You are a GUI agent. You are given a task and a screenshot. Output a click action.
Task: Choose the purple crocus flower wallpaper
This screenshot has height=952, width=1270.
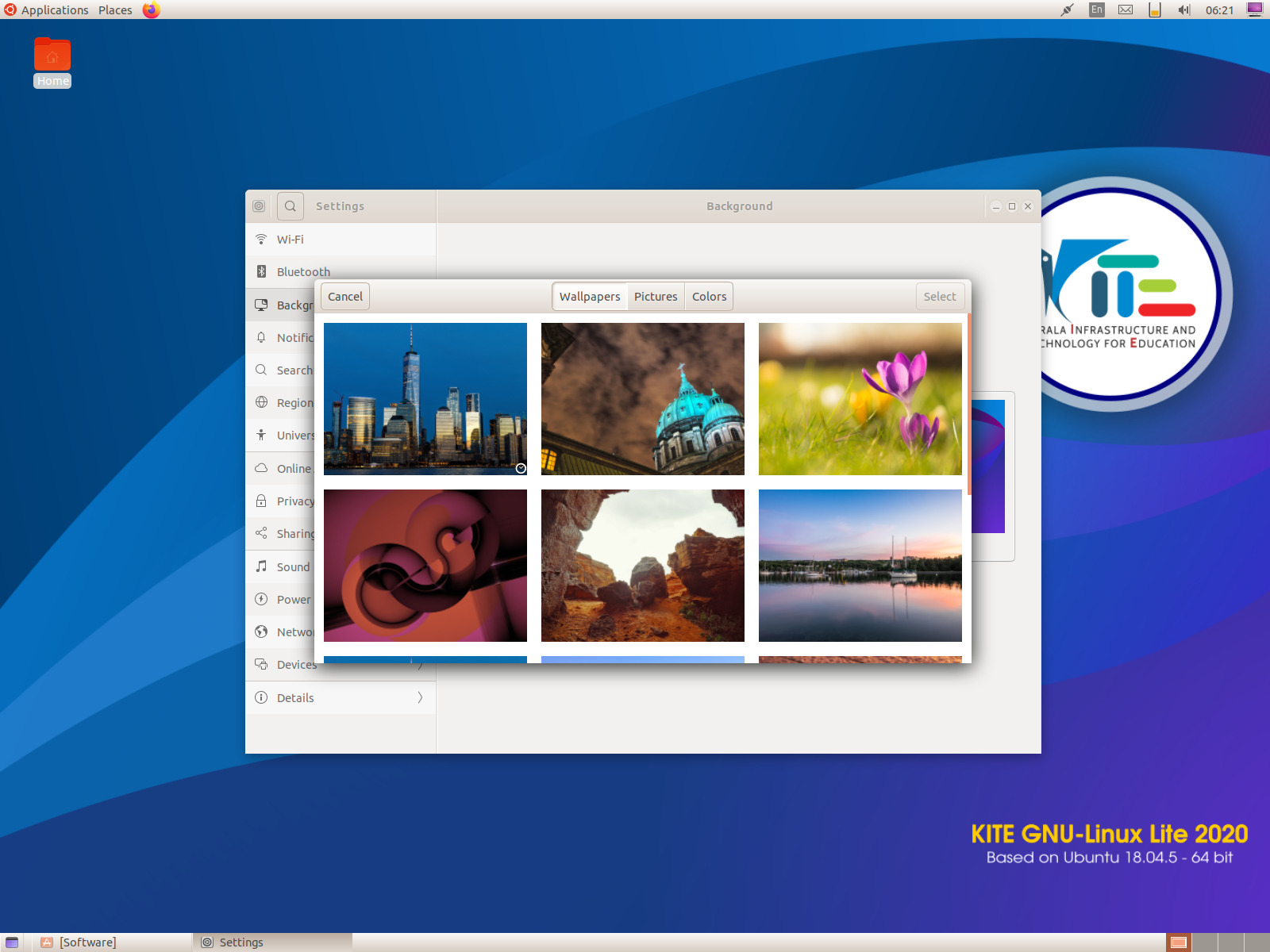[860, 398]
